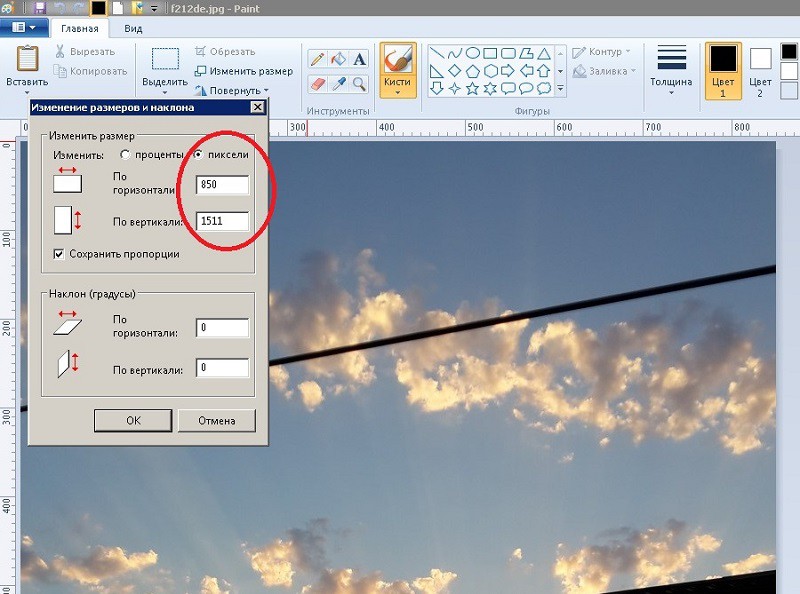Switch to the Вид tab
The image size is (800, 594).
[133, 29]
